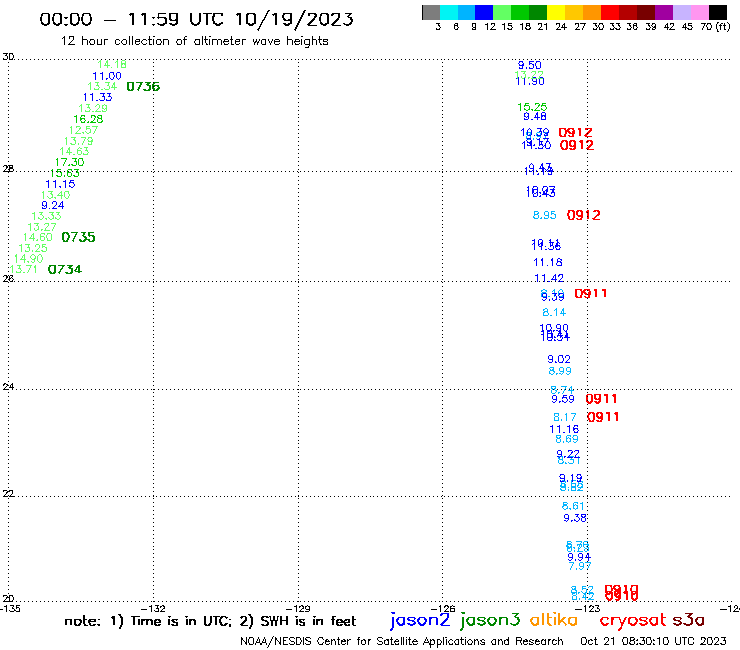Click wave height value '11.16'
Image resolution: width=740 pixels, height=650 pixels.
click(564, 429)
